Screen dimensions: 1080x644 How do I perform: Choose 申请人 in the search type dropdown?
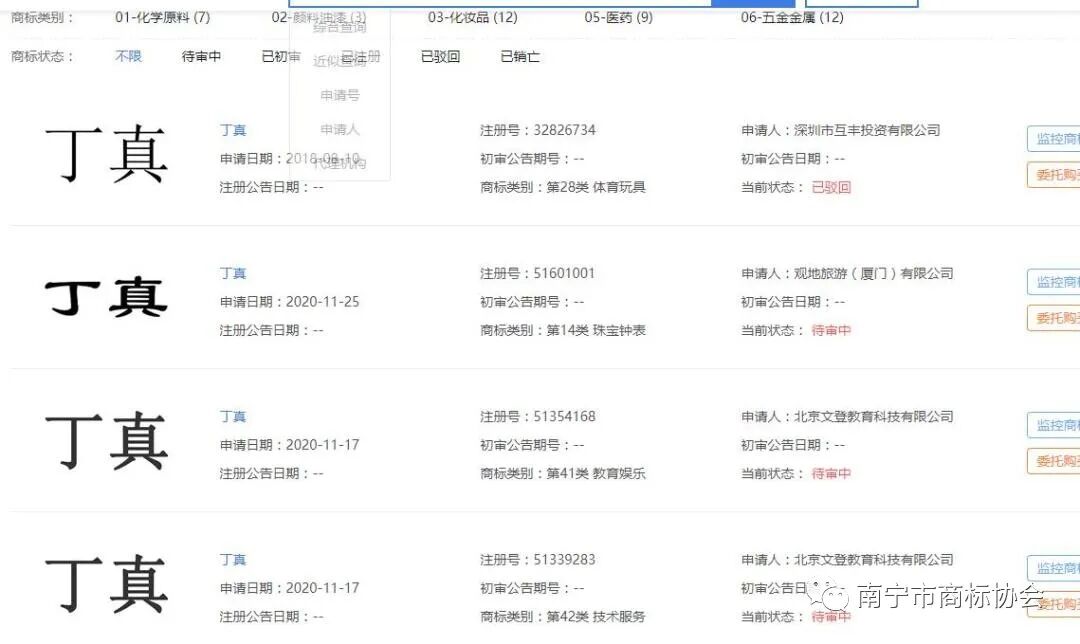click(x=340, y=128)
